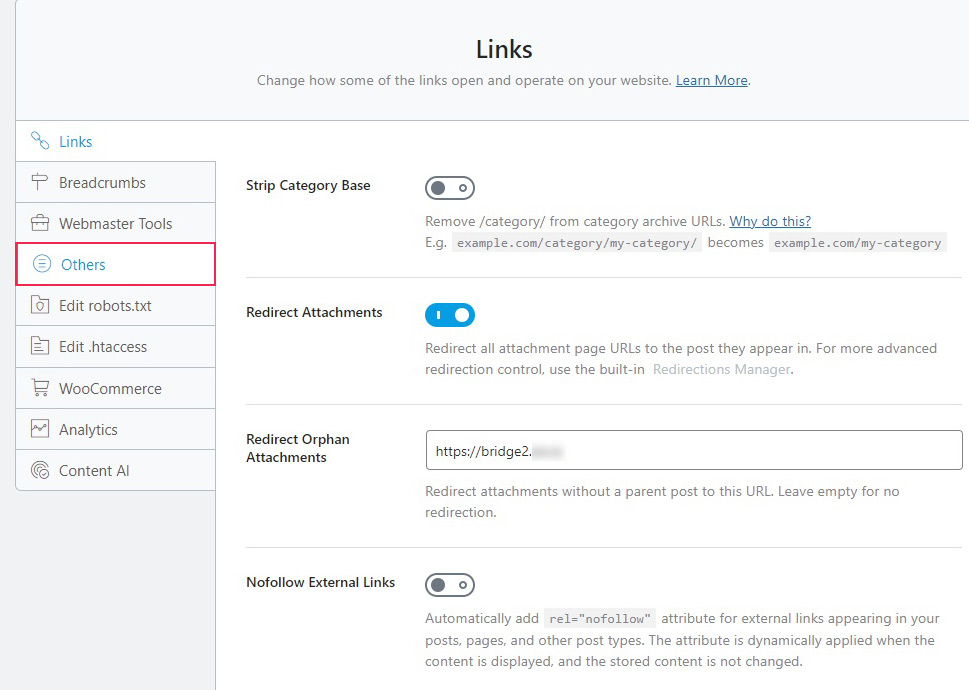
Task: Click the Links chain icon in sidebar
Action: [40, 141]
